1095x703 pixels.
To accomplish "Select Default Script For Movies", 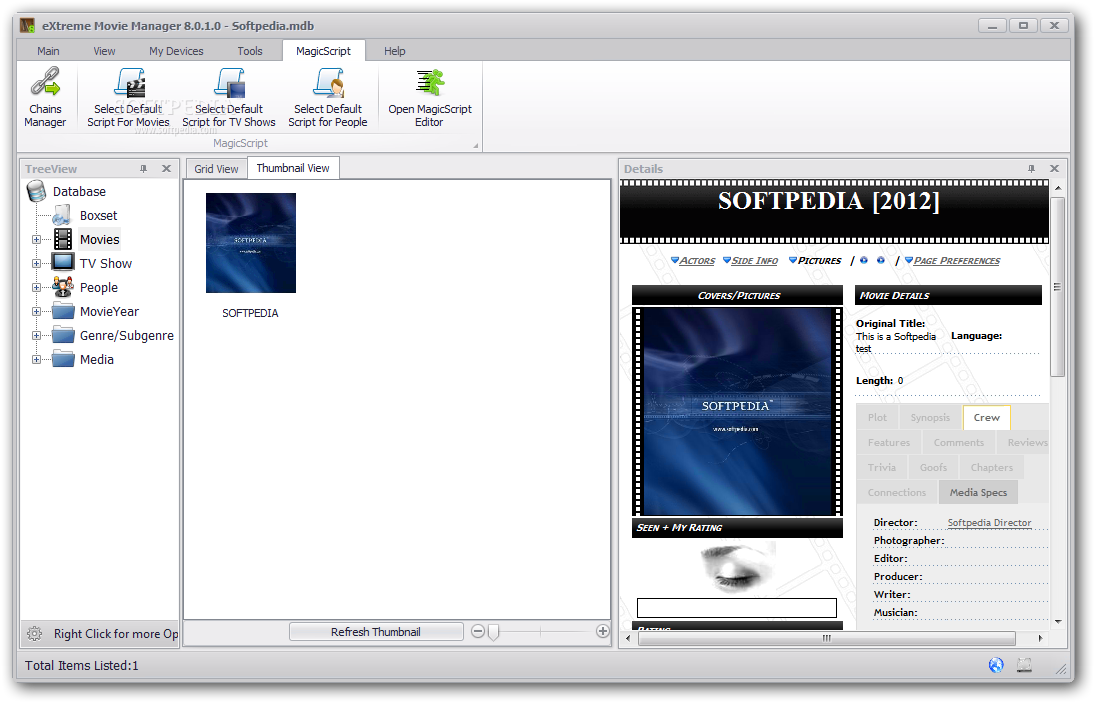I will point(128,97).
